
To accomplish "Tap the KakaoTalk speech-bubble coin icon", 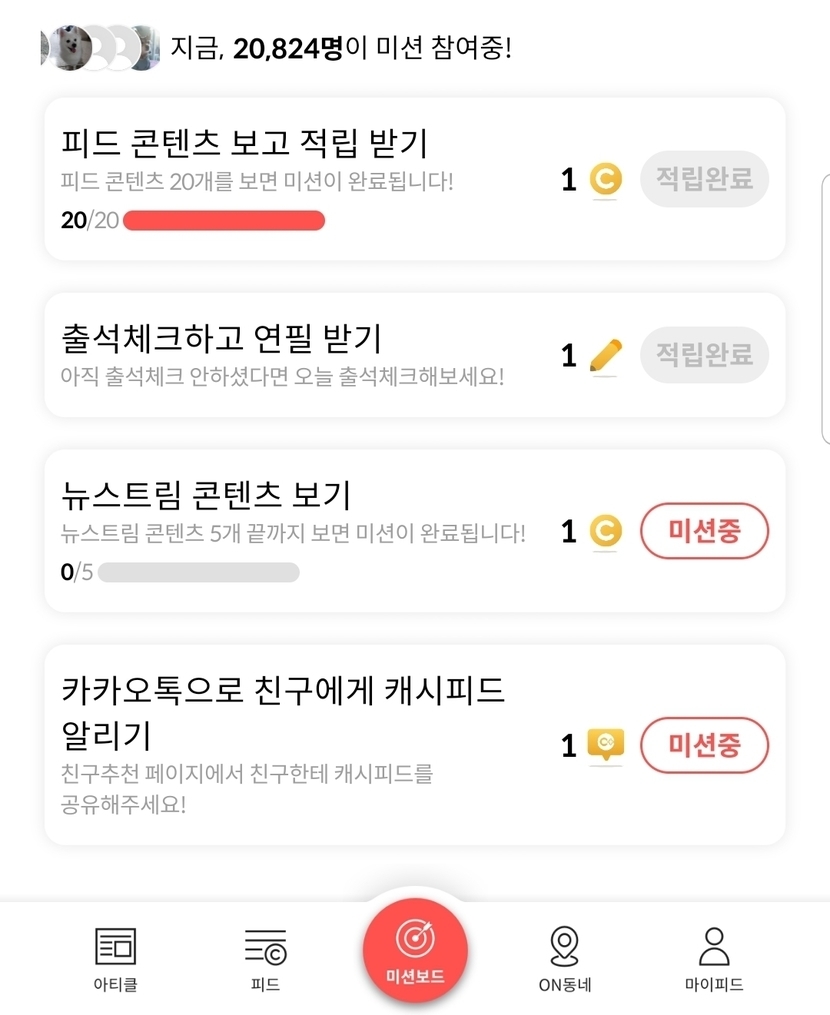I will 605,745.
